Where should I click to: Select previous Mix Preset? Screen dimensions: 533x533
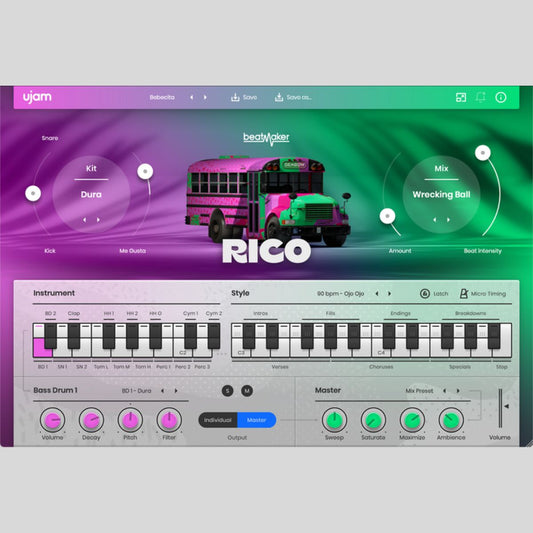[444, 391]
